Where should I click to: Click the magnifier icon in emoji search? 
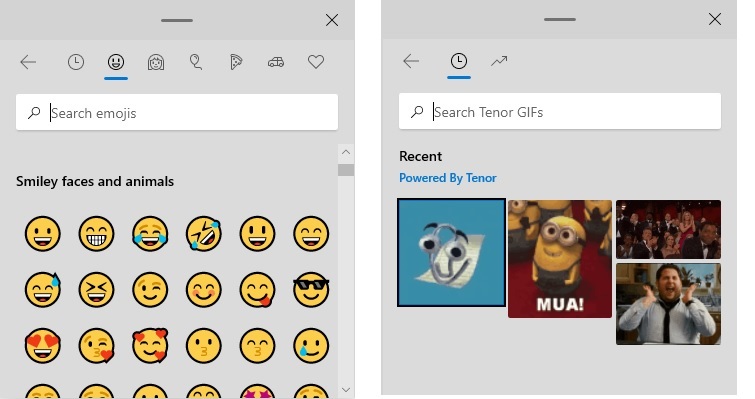pos(34,113)
